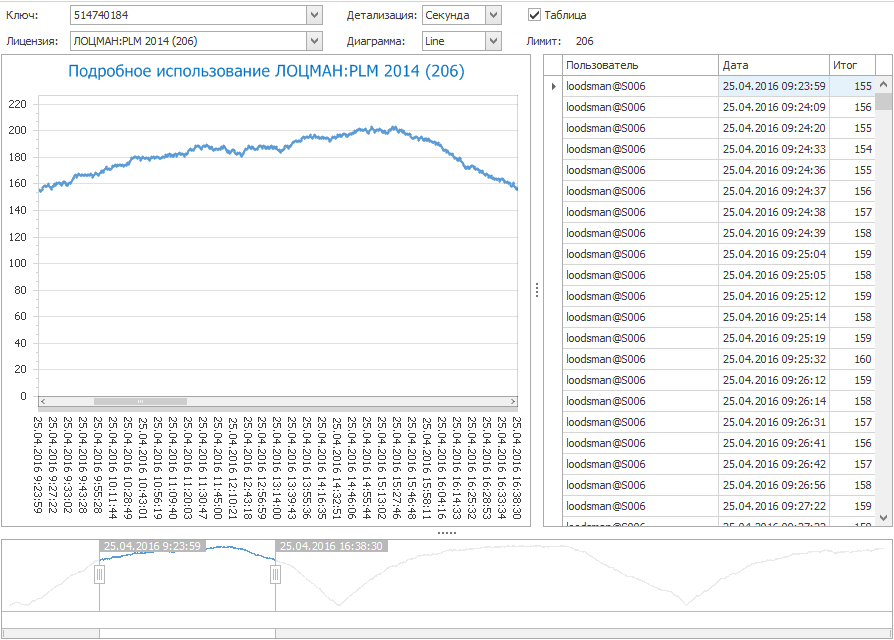
Task: Click the right range selector handle
Action: point(275,575)
